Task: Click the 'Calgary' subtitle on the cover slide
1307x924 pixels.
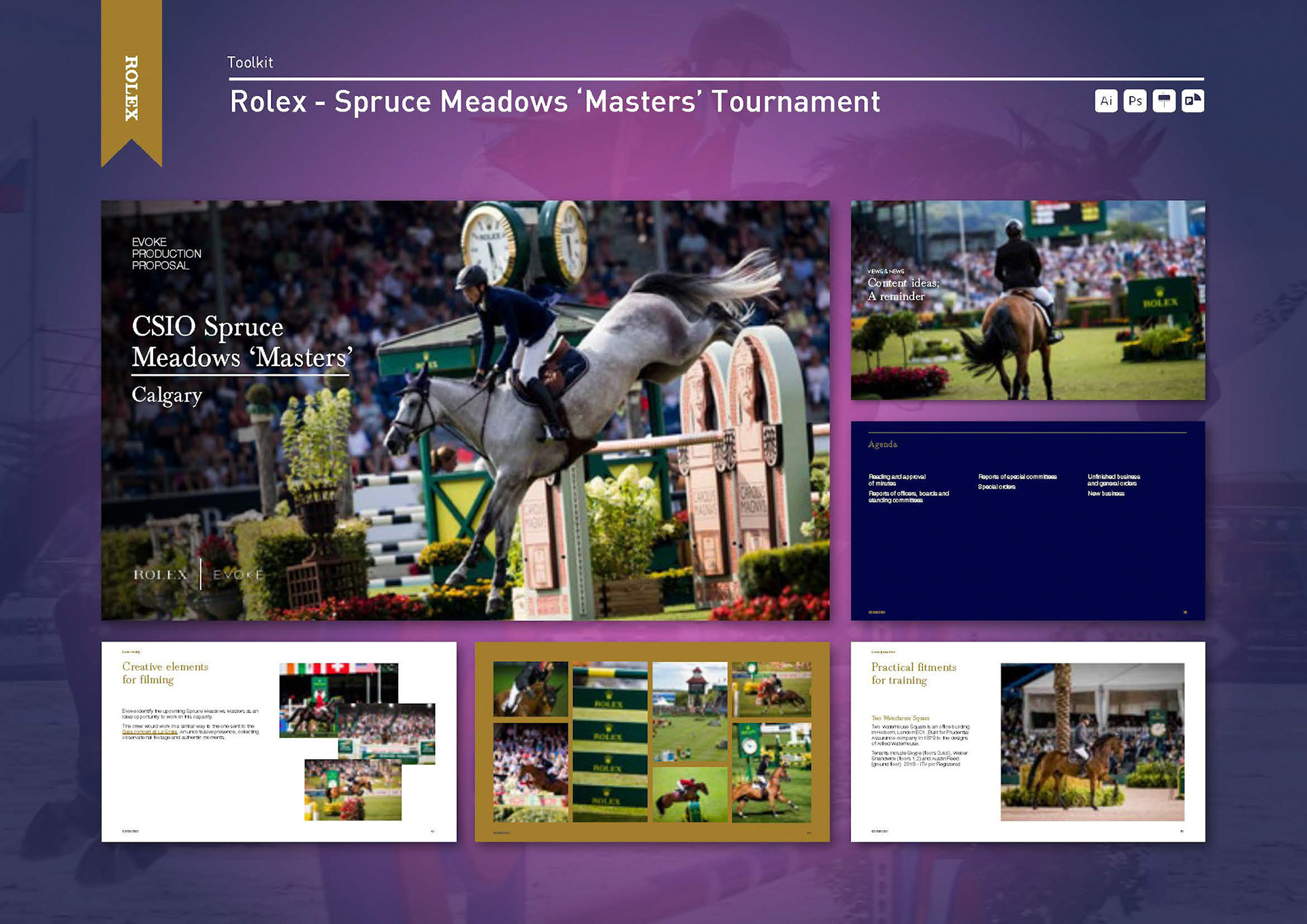Action: point(167,395)
